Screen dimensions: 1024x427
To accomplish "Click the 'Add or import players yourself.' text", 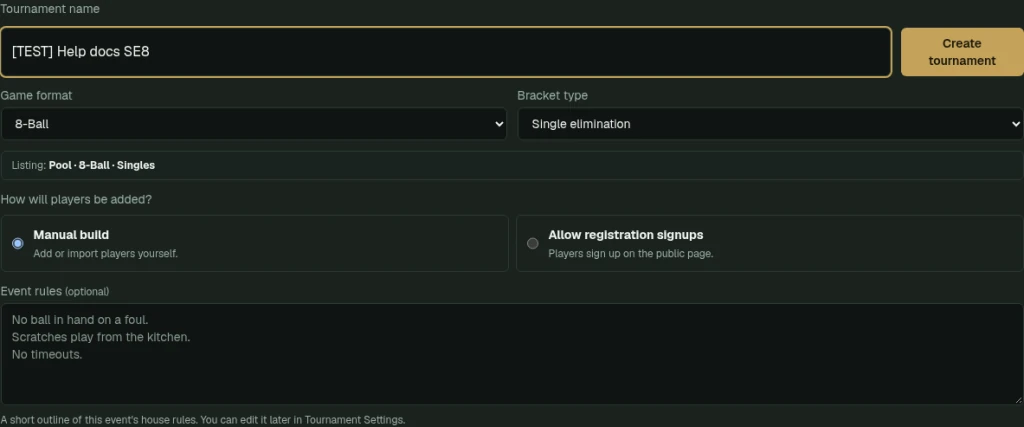I will [x=105, y=253].
